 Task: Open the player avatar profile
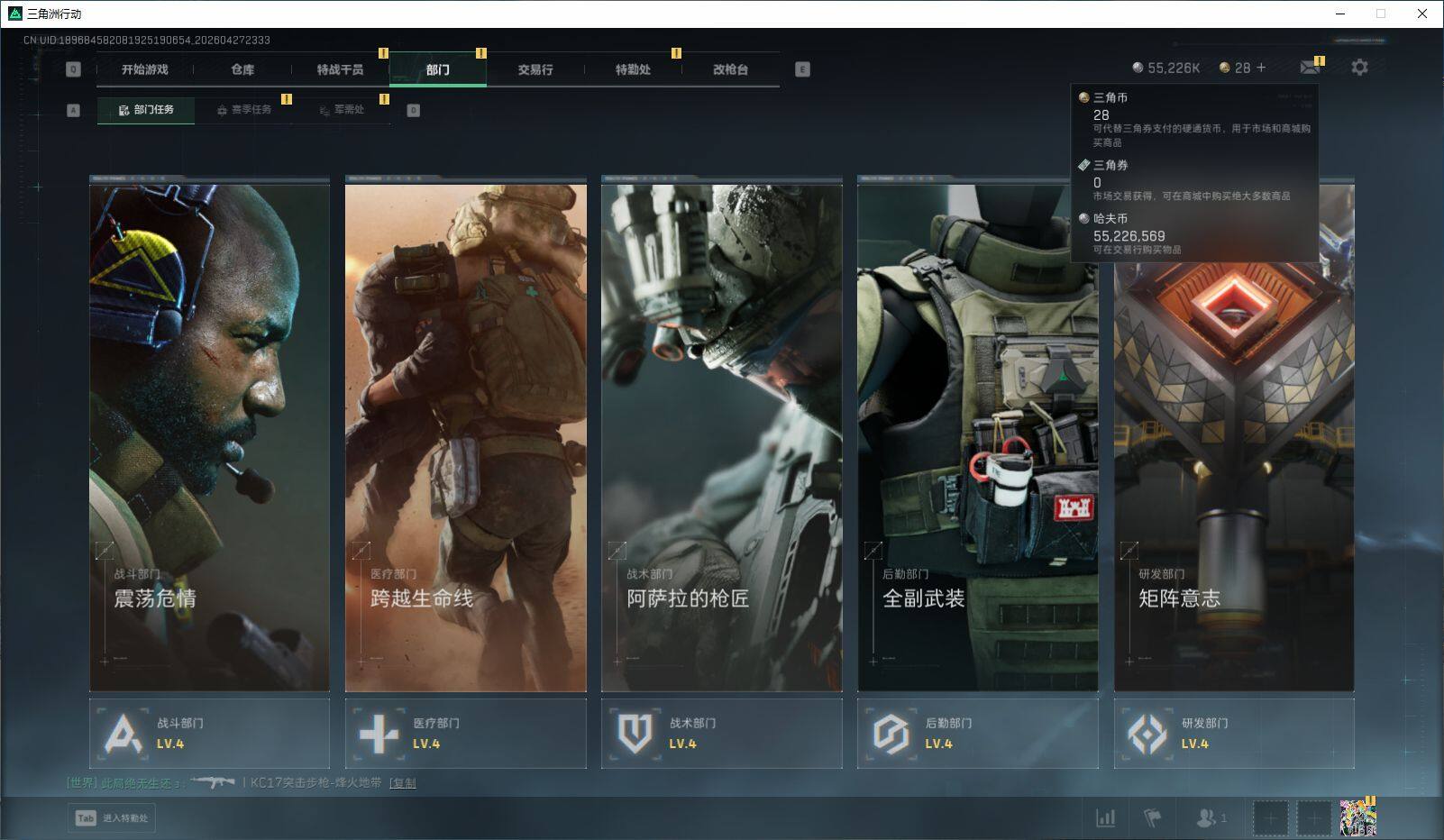point(1357,817)
